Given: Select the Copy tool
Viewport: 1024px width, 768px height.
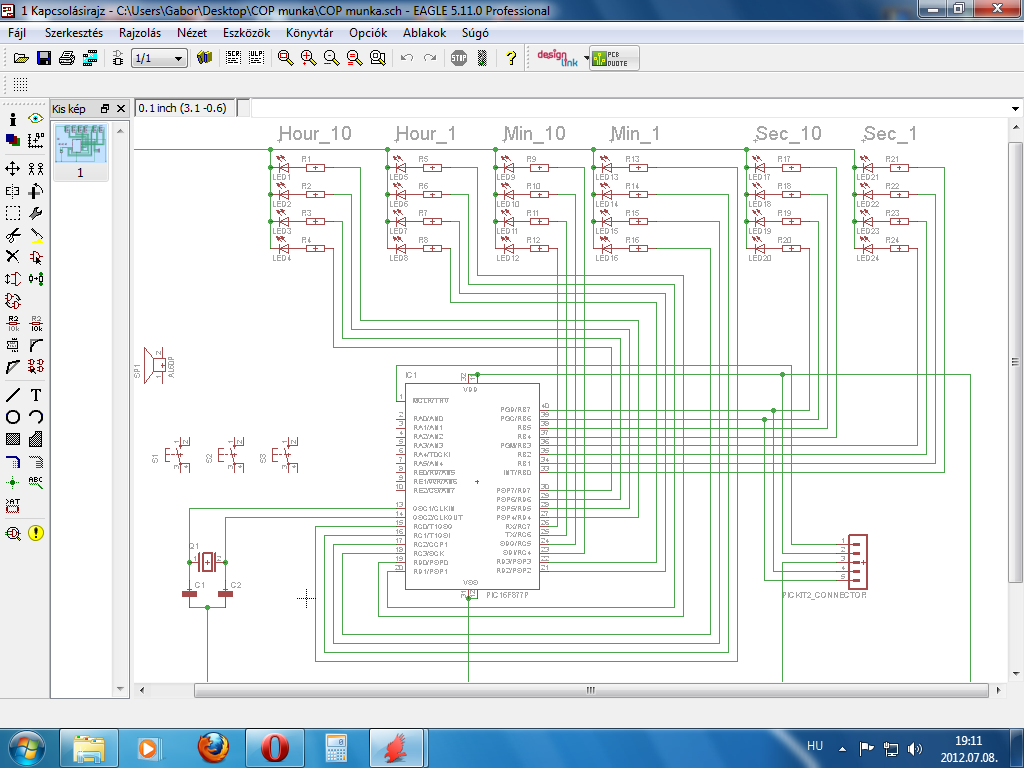Looking at the screenshot, I should point(36,169).
